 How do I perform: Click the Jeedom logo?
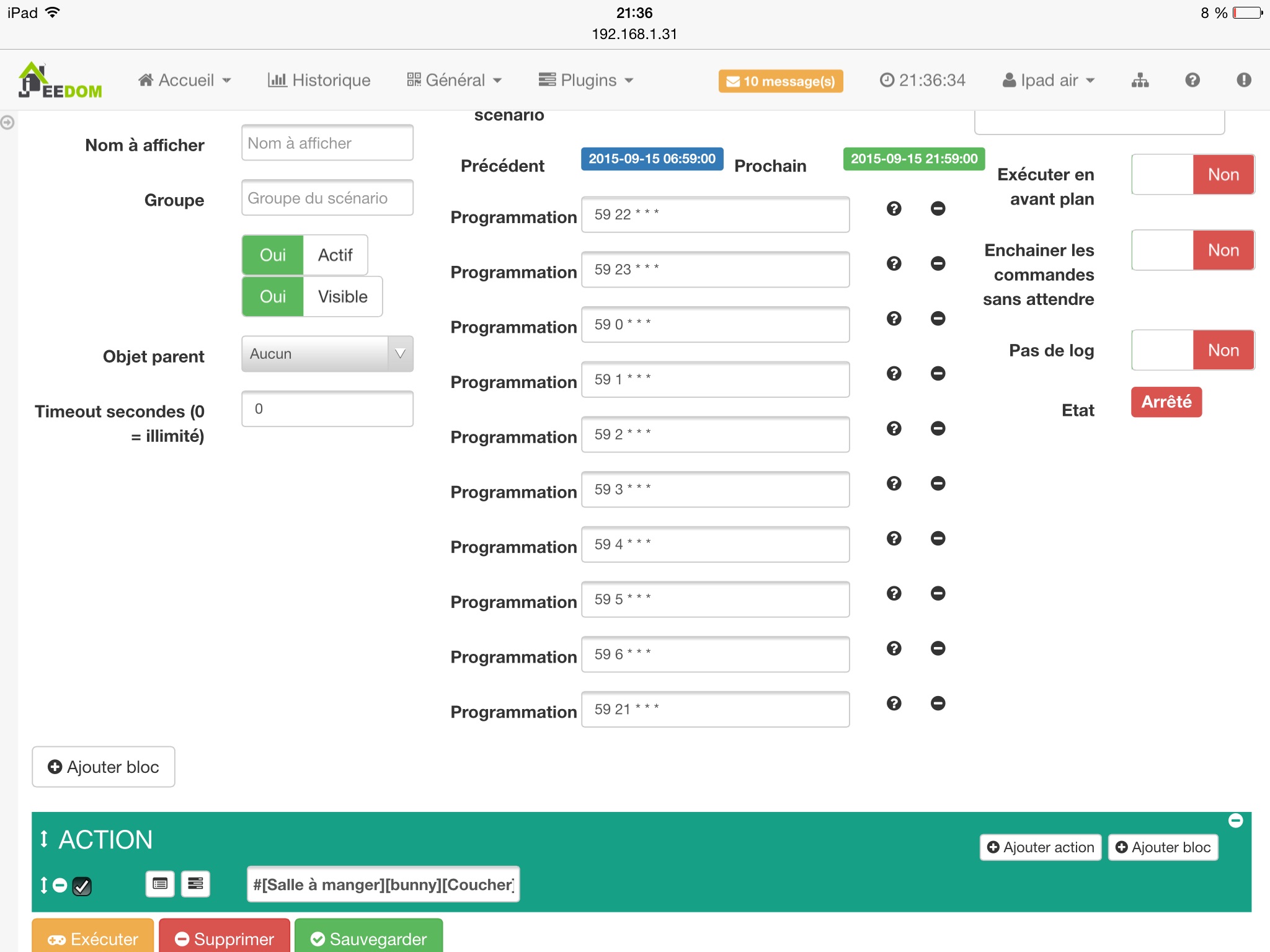coord(60,81)
